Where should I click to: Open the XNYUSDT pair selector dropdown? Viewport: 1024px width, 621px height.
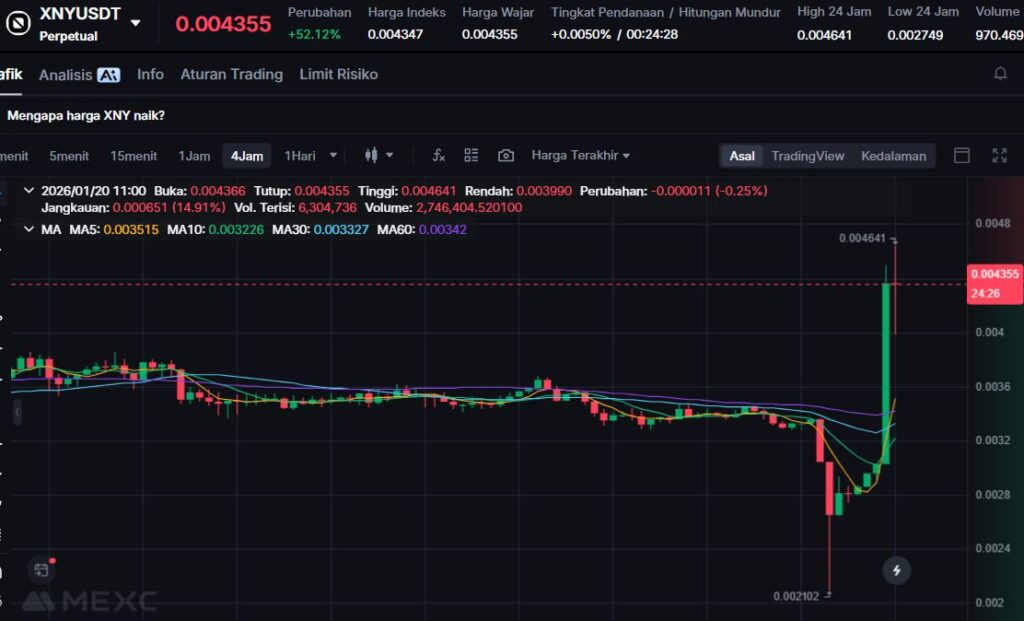coord(136,22)
